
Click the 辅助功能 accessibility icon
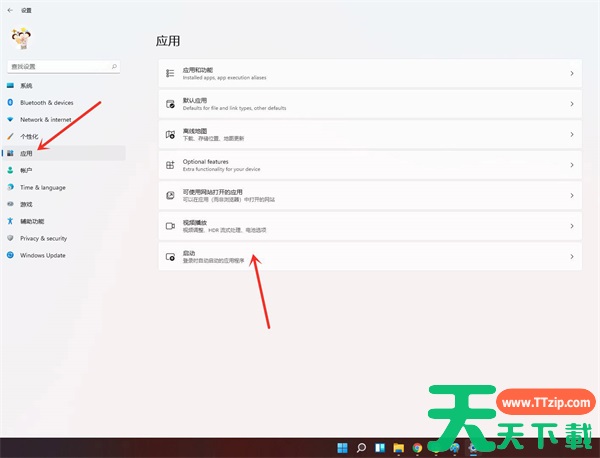click(x=11, y=221)
